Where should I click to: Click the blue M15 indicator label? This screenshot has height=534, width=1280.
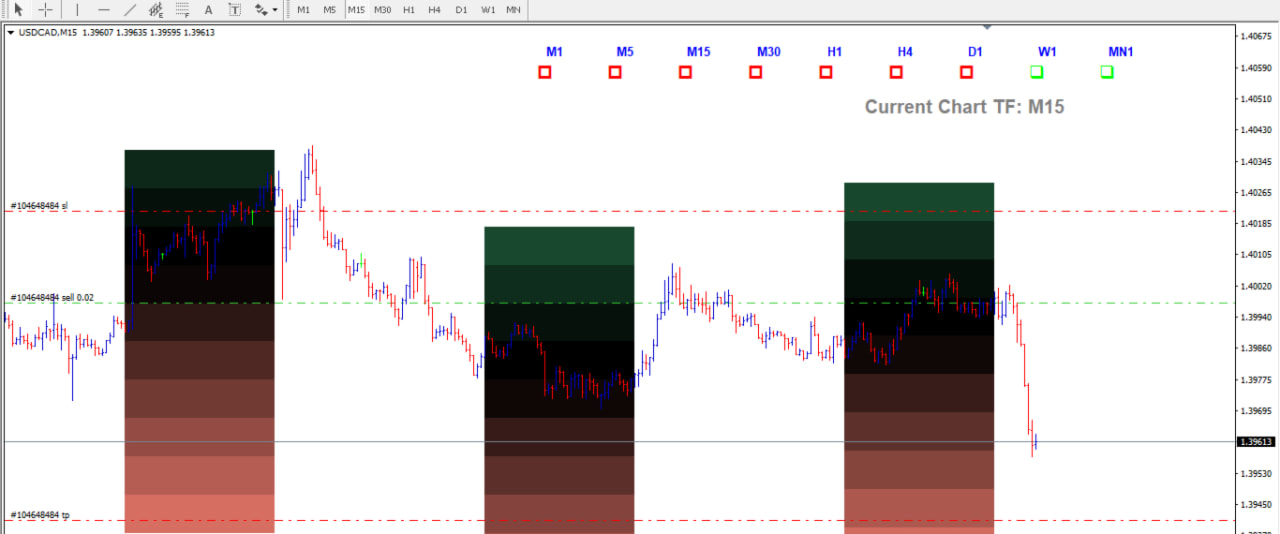click(698, 51)
